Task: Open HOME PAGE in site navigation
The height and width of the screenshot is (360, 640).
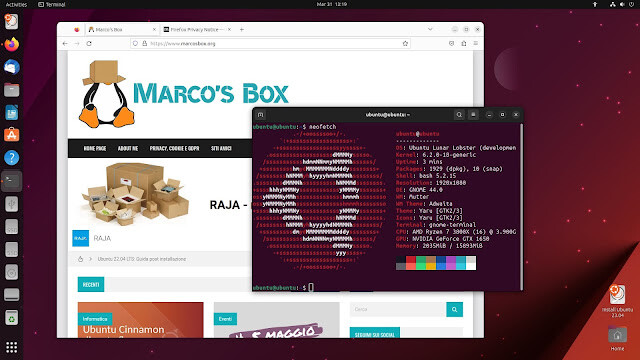Action: (x=95, y=149)
